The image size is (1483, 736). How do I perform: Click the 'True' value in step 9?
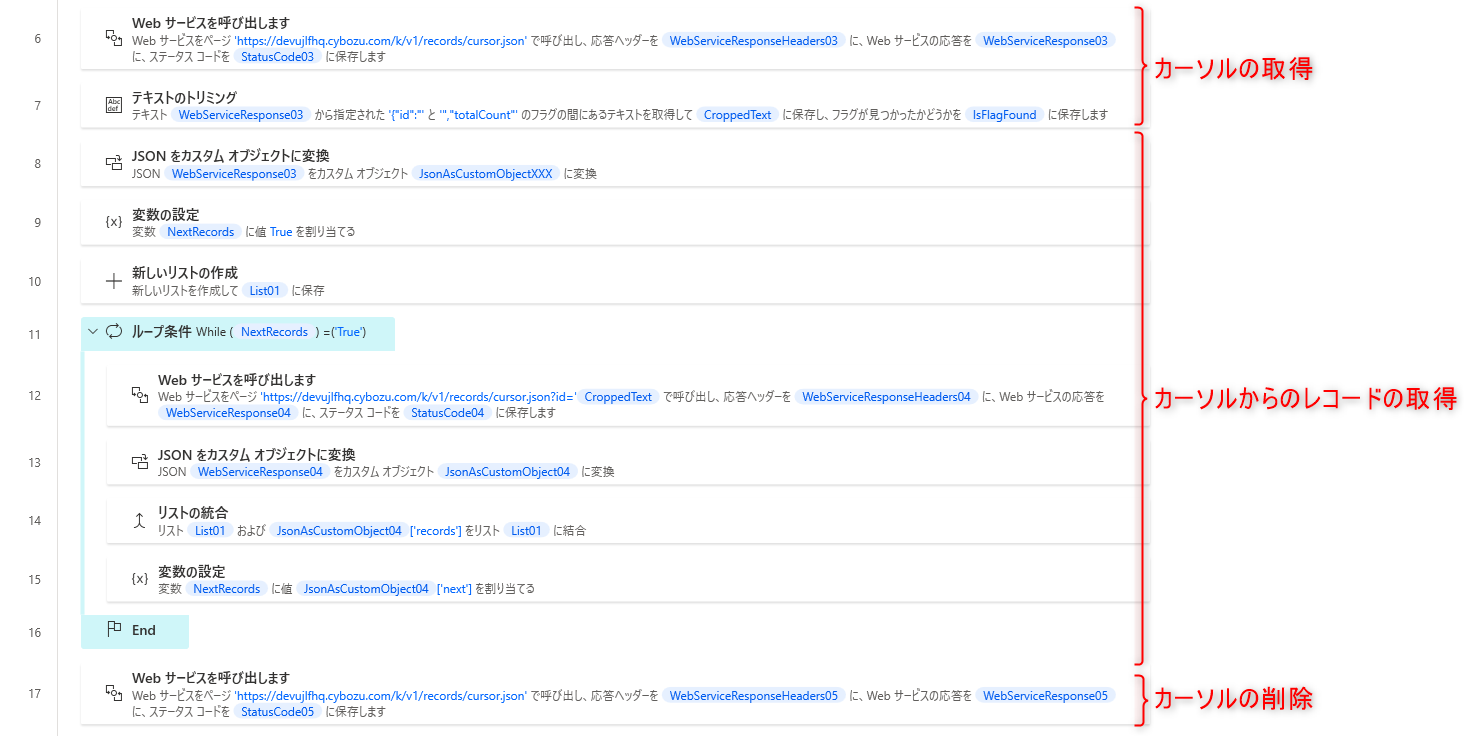coord(281,232)
